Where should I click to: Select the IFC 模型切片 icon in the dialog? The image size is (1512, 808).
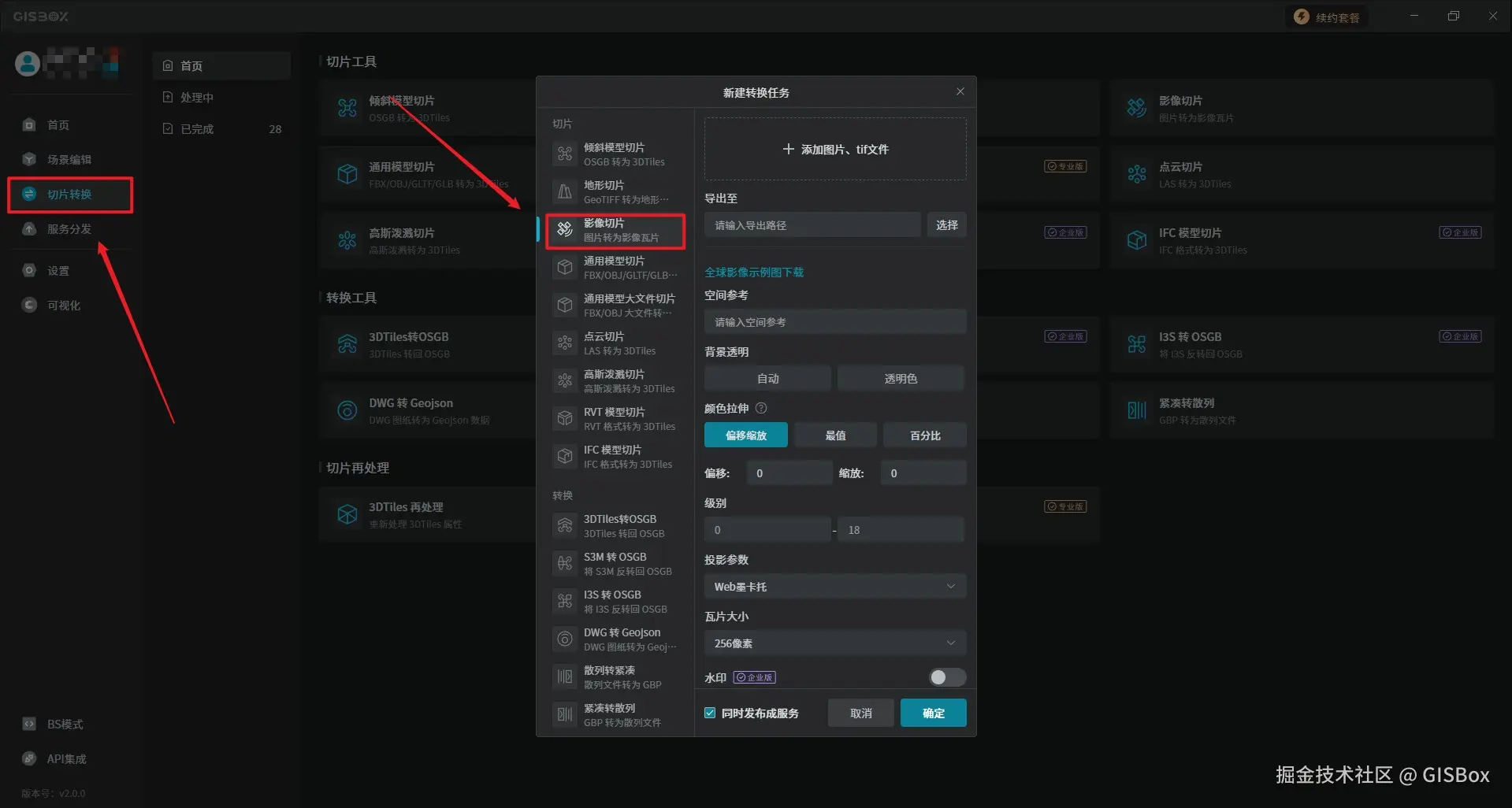click(565, 456)
